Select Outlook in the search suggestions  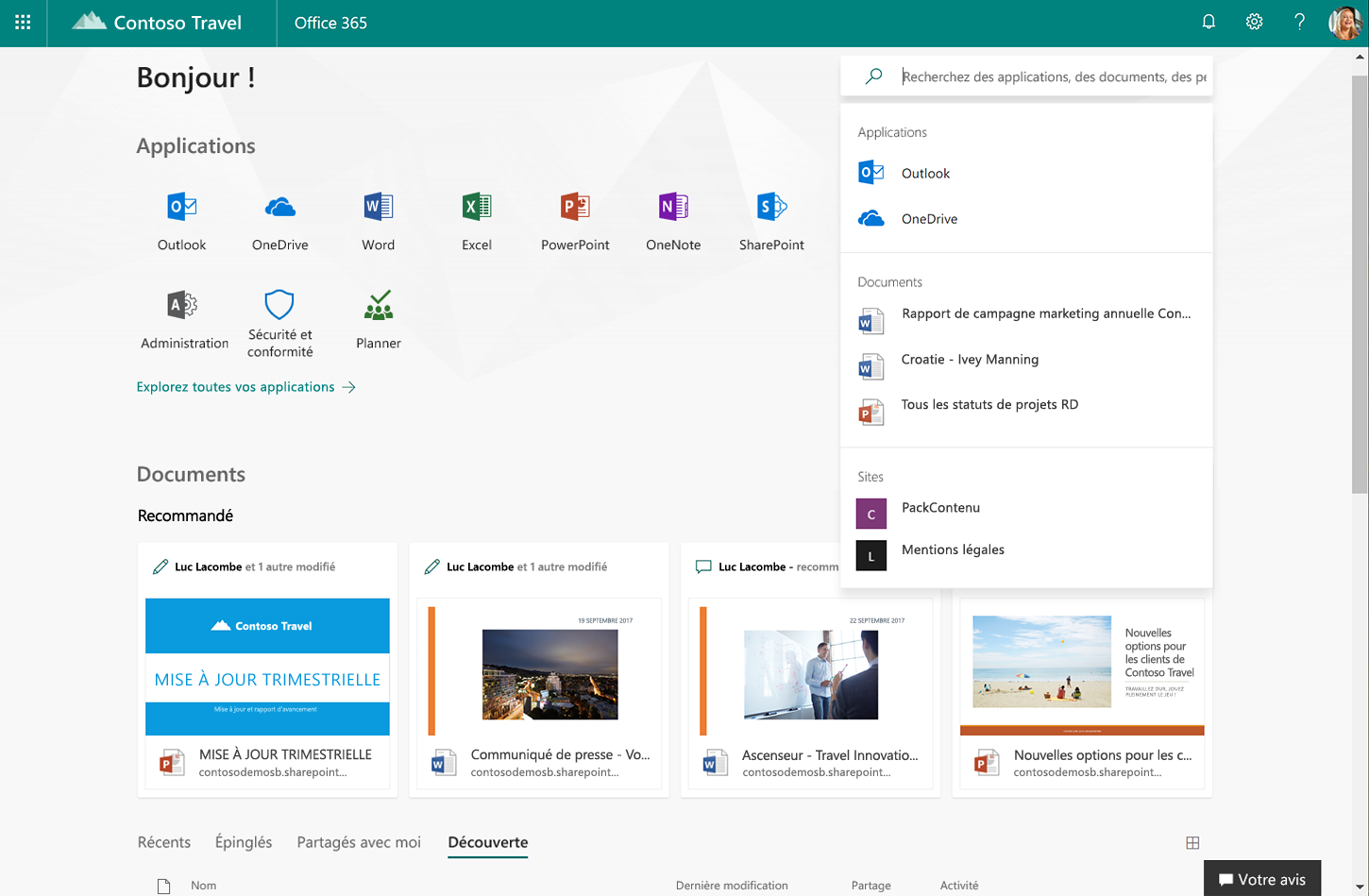point(1026,173)
